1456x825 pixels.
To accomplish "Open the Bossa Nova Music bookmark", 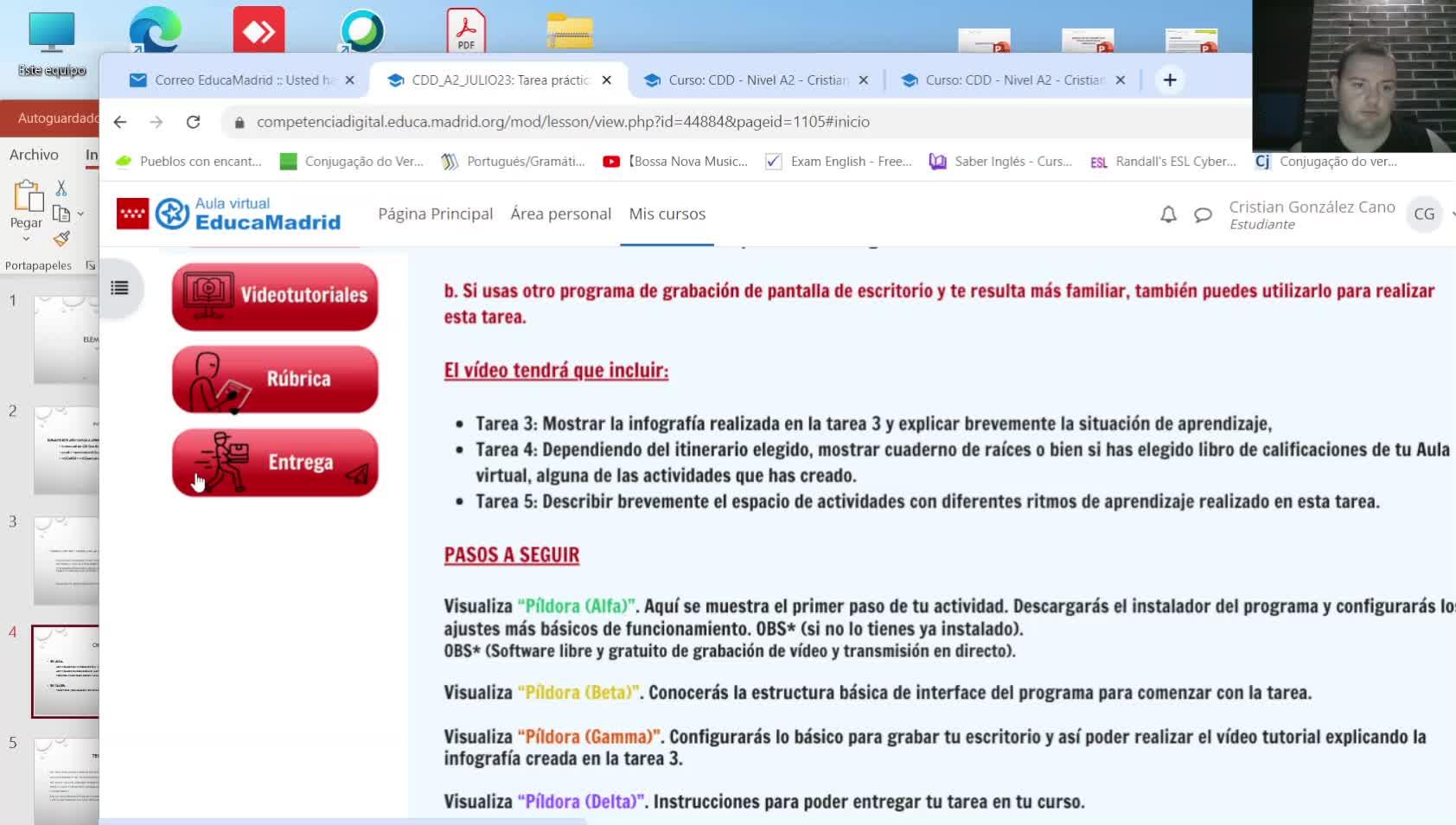I will click(675, 161).
